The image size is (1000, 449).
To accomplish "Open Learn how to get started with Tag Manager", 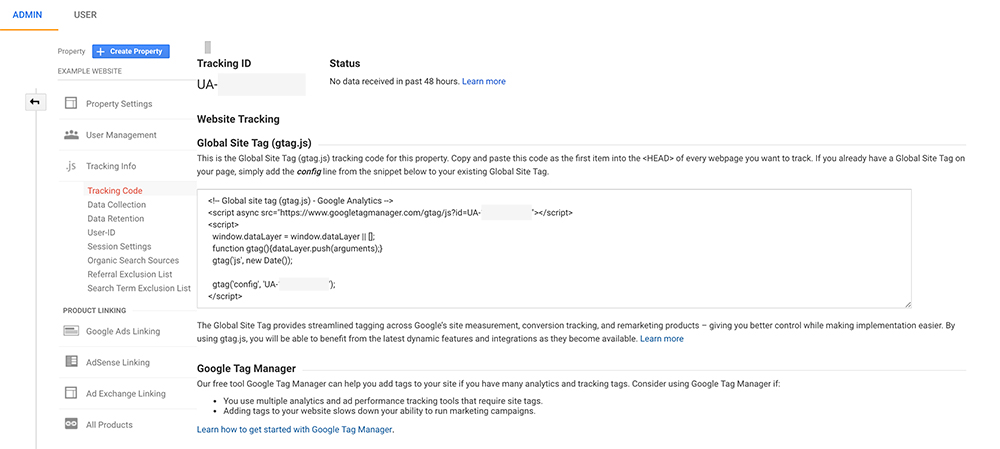I will click(295, 430).
